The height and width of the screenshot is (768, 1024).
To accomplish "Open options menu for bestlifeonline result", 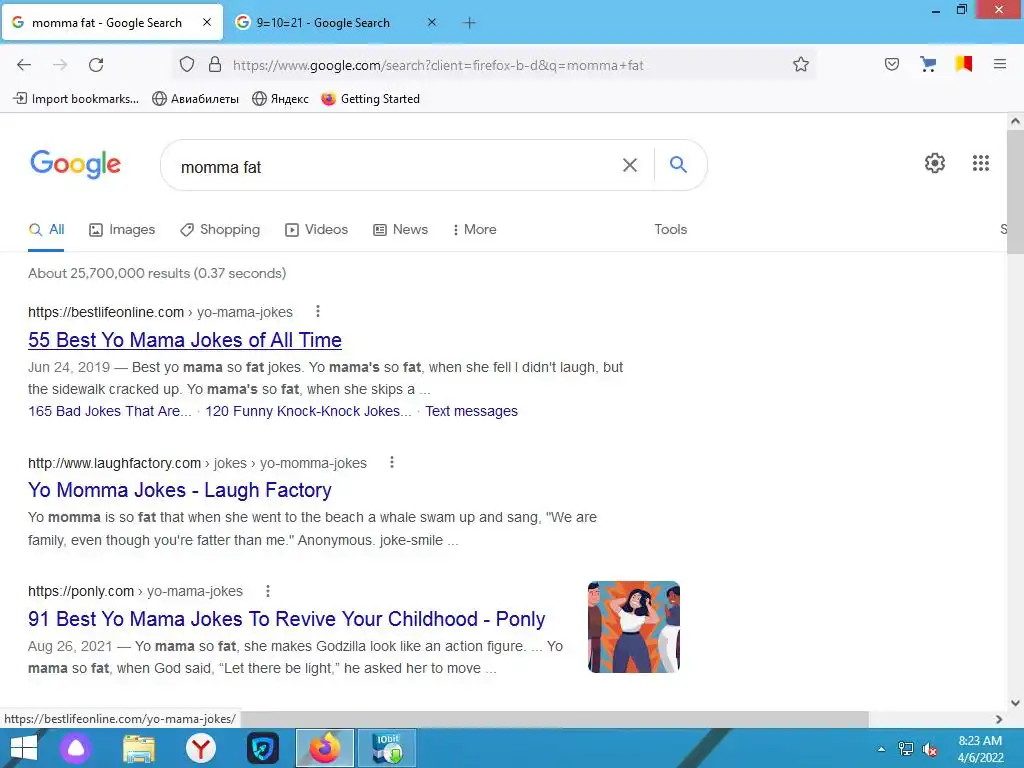I will 318,312.
